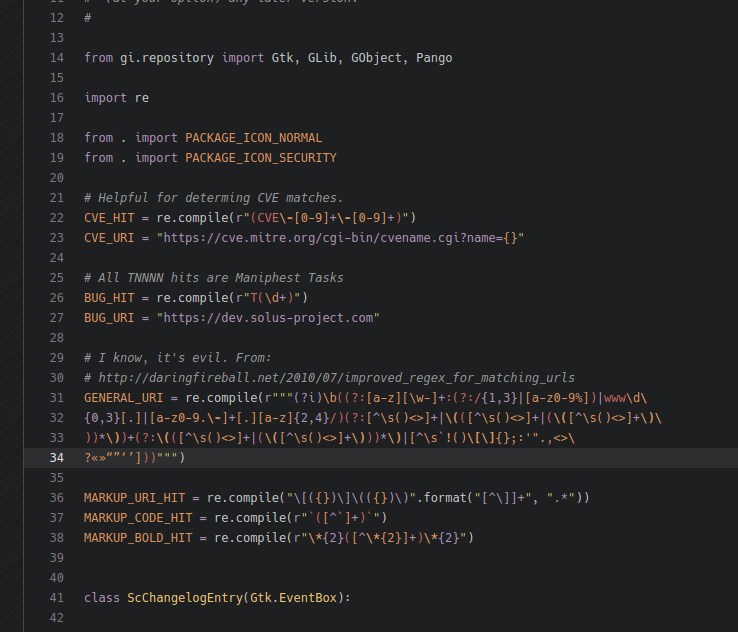
Task: Click comment 'All TNNNN hits are Maniphest Tasks'
Action: pos(214,278)
